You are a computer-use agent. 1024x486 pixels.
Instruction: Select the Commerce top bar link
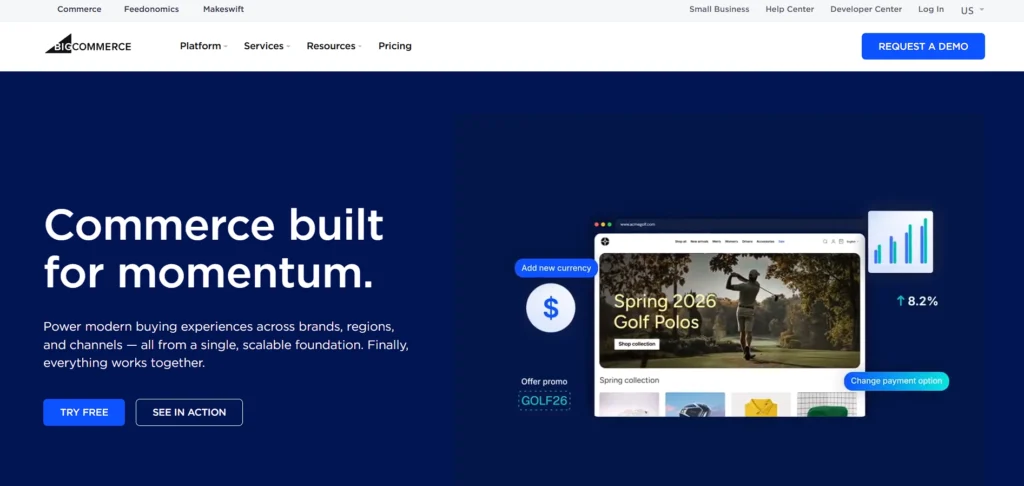coord(79,9)
